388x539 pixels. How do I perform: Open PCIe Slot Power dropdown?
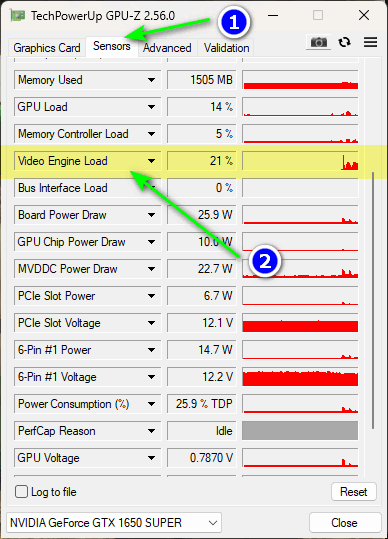[151, 296]
